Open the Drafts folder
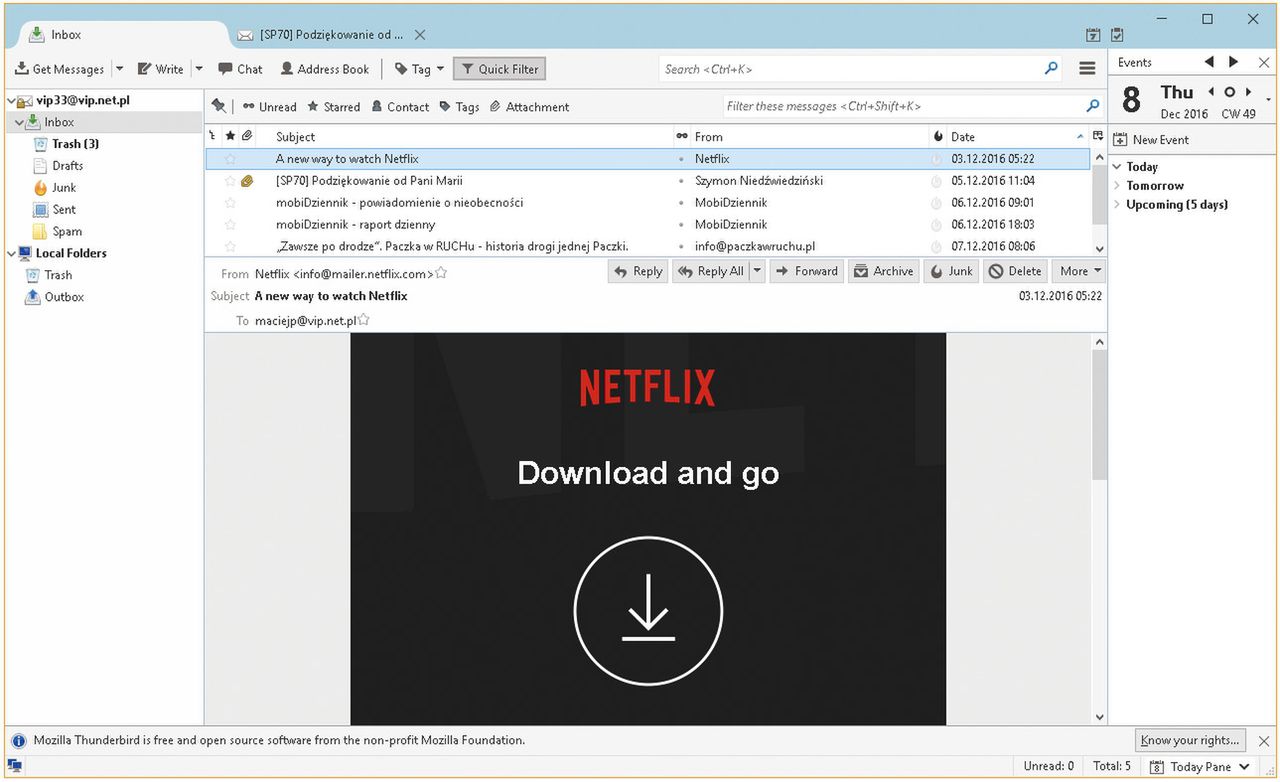 coord(67,166)
